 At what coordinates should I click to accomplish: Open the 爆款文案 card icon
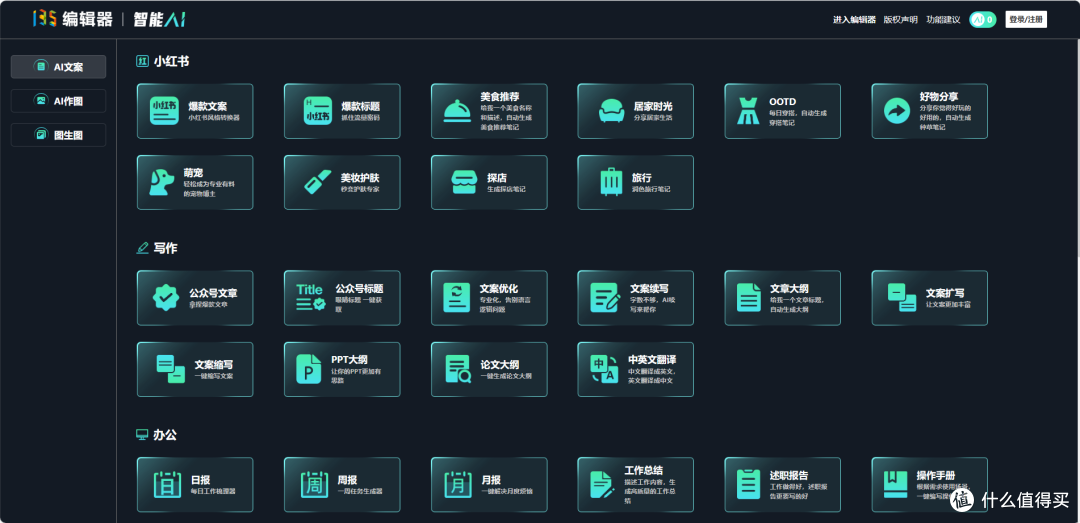164,111
